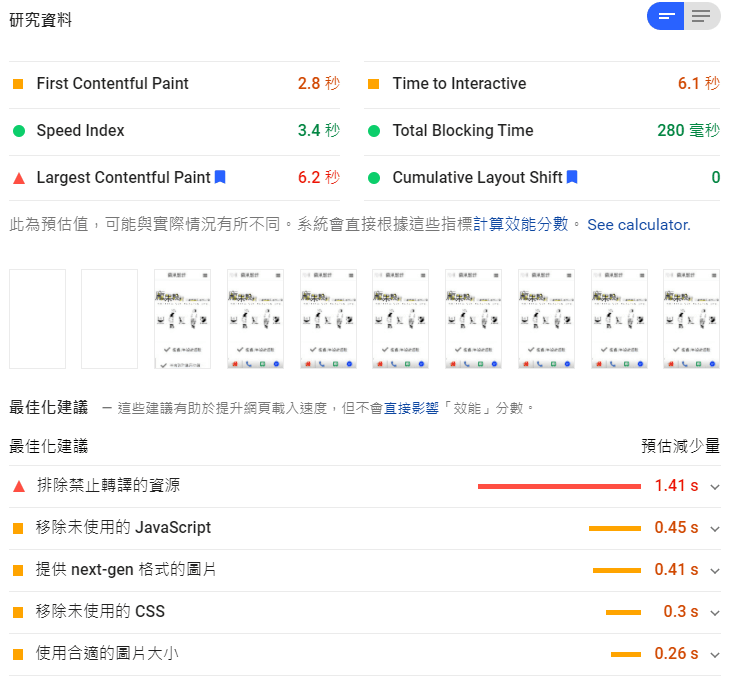Screen dimensions: 737x690
Task: Switch to expanded metrics list view toggle
Action: (702, 16)
